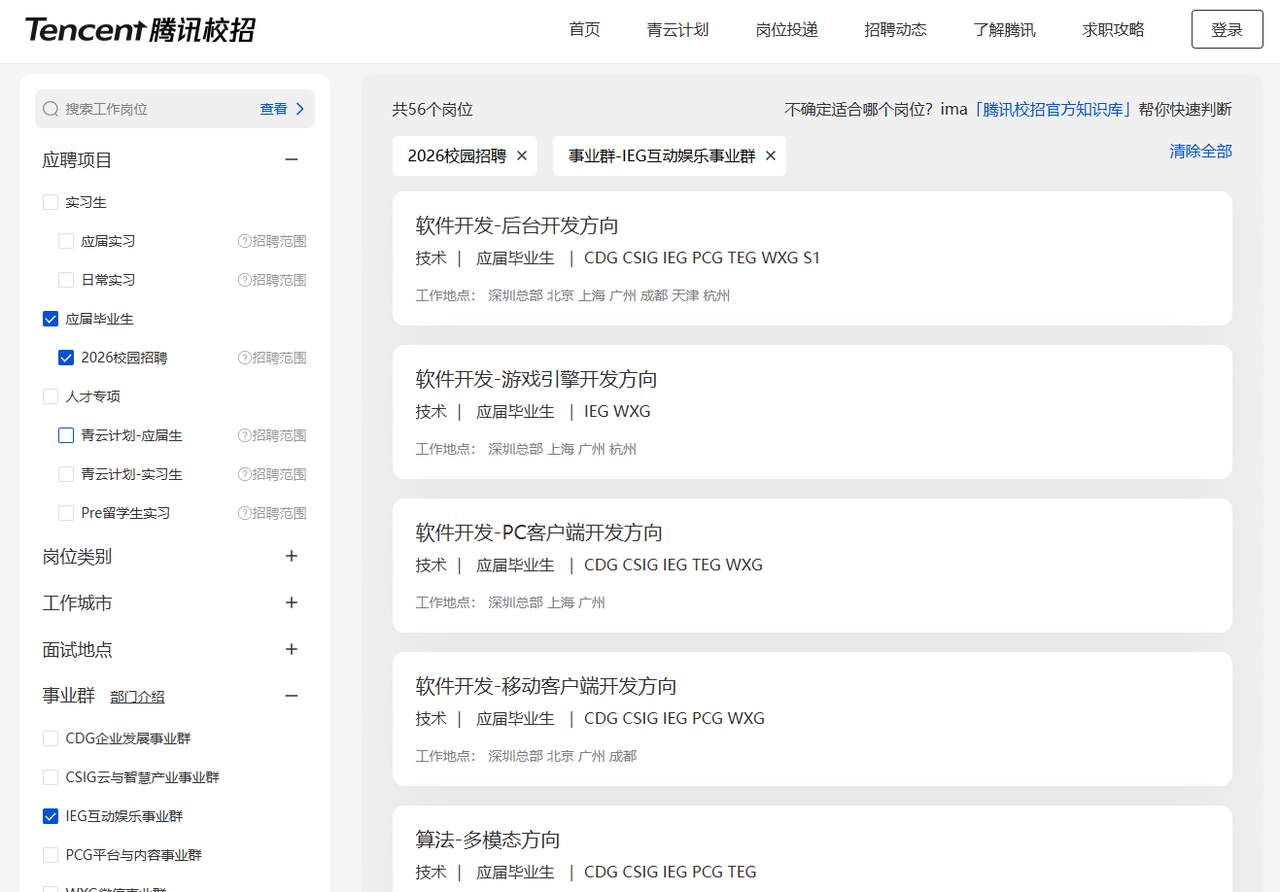
Task: Collapse the 应聘项目 filter section
Action: point(291,160)
